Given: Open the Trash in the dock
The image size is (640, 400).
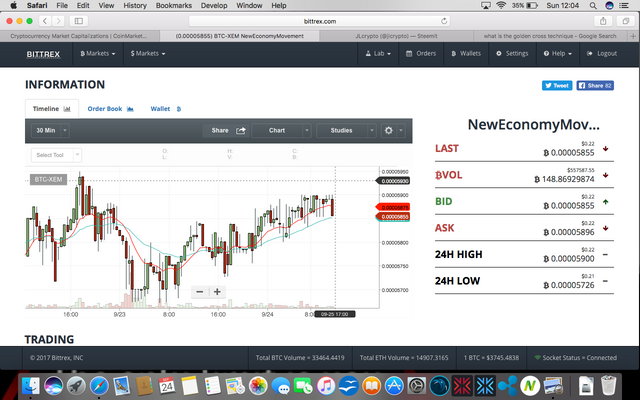Looking at the screenshot, I should point(609,385).
